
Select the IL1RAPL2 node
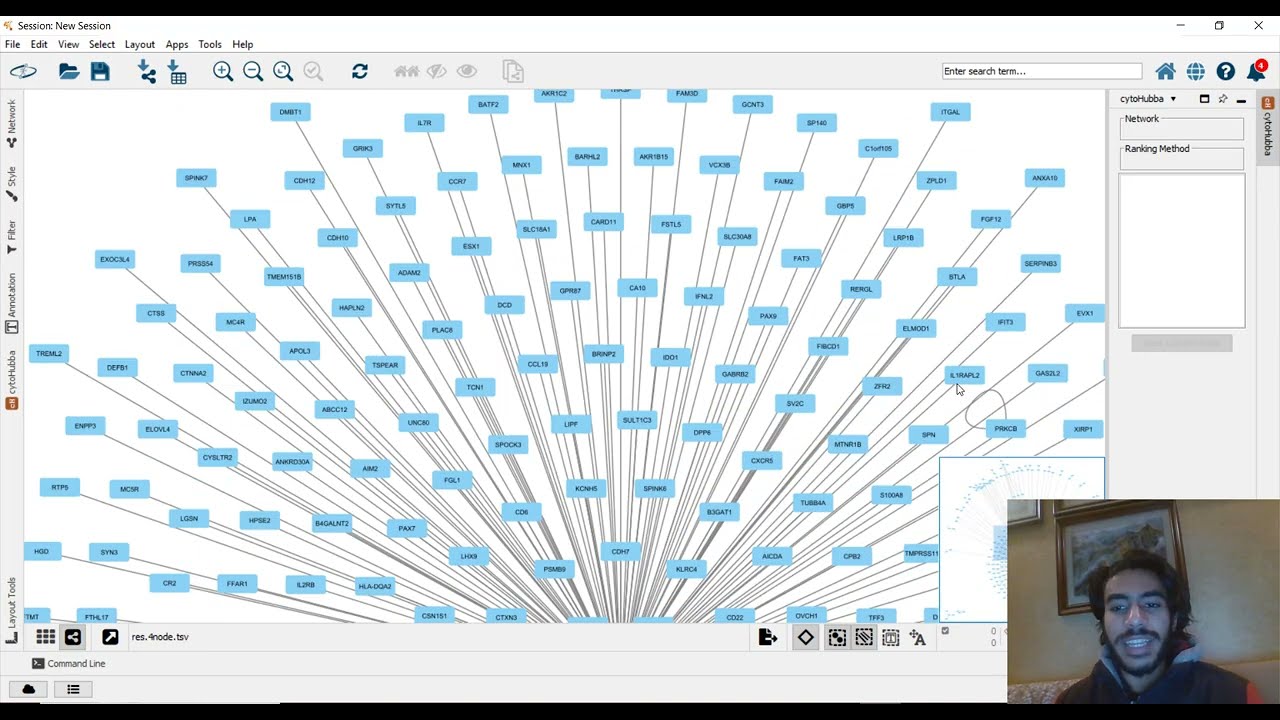(x=965, y=375)
